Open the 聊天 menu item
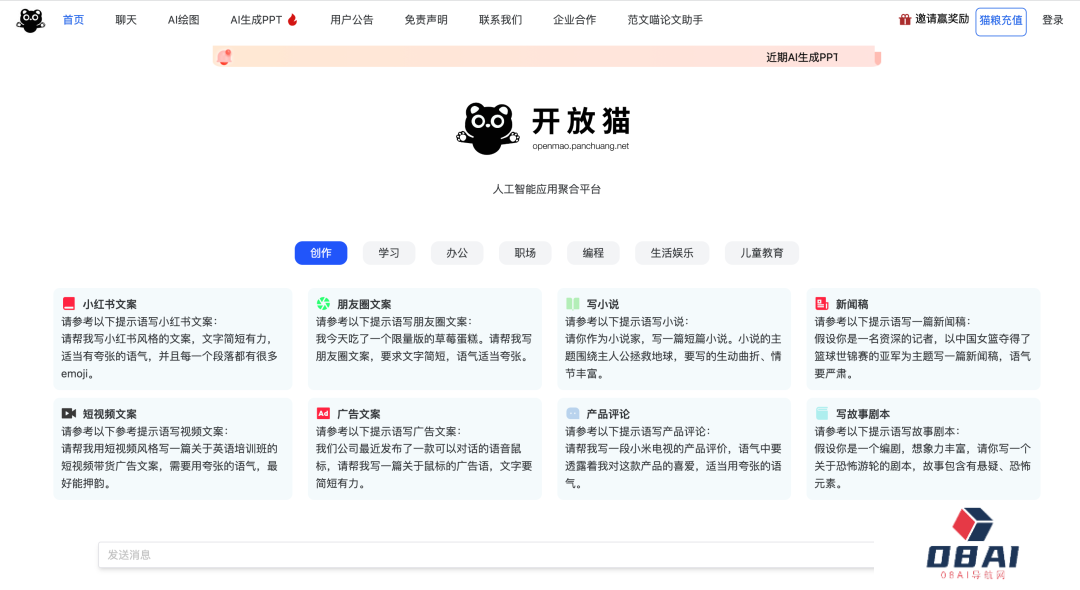Viewport: 1080px width, 590px height. pos(125,19)
